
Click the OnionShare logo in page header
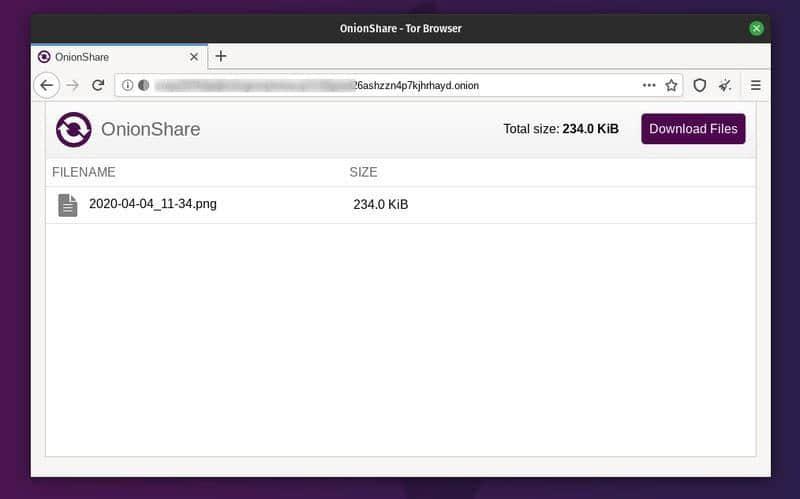73,129
